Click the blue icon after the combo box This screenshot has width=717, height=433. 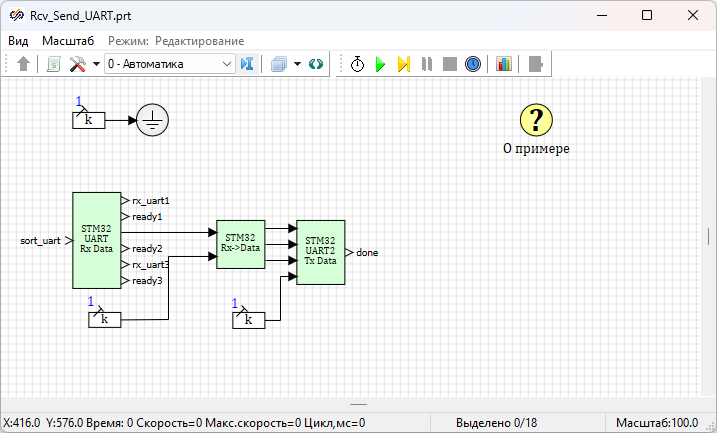click(248, 64)
